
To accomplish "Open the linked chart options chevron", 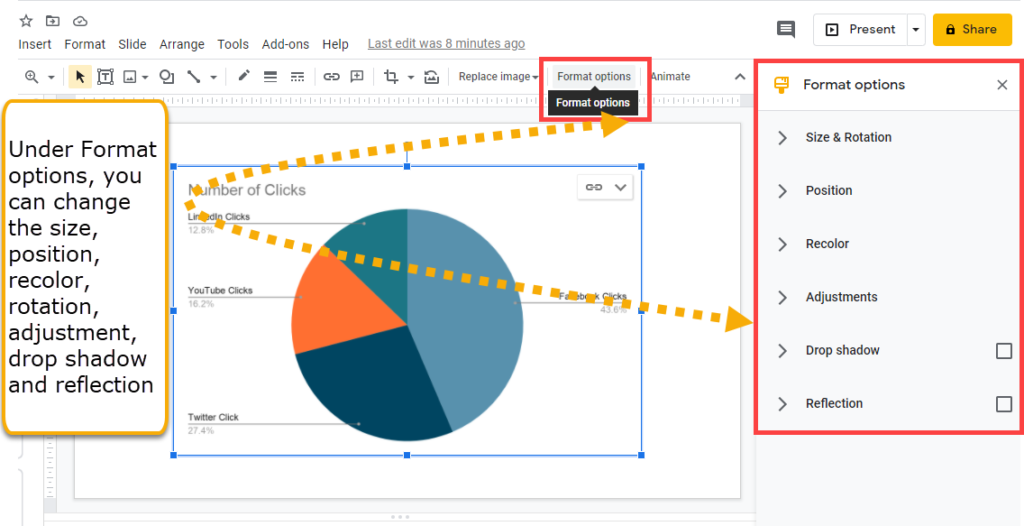I will [620, 188].
